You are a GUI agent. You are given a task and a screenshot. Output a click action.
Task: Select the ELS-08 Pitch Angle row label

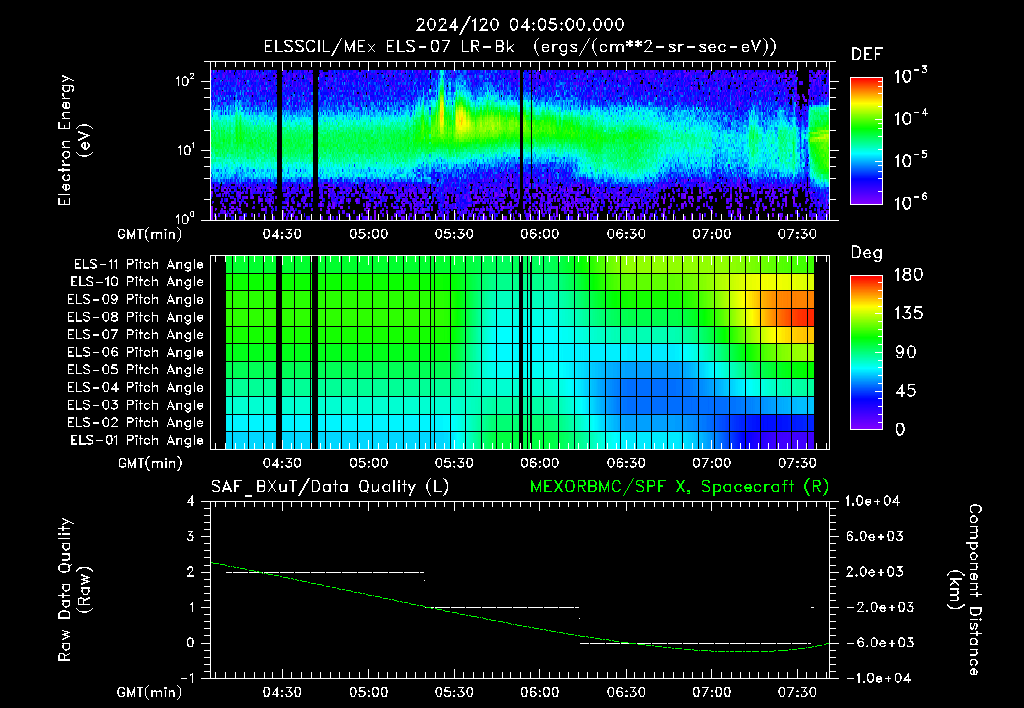click(x=136, y=317)
